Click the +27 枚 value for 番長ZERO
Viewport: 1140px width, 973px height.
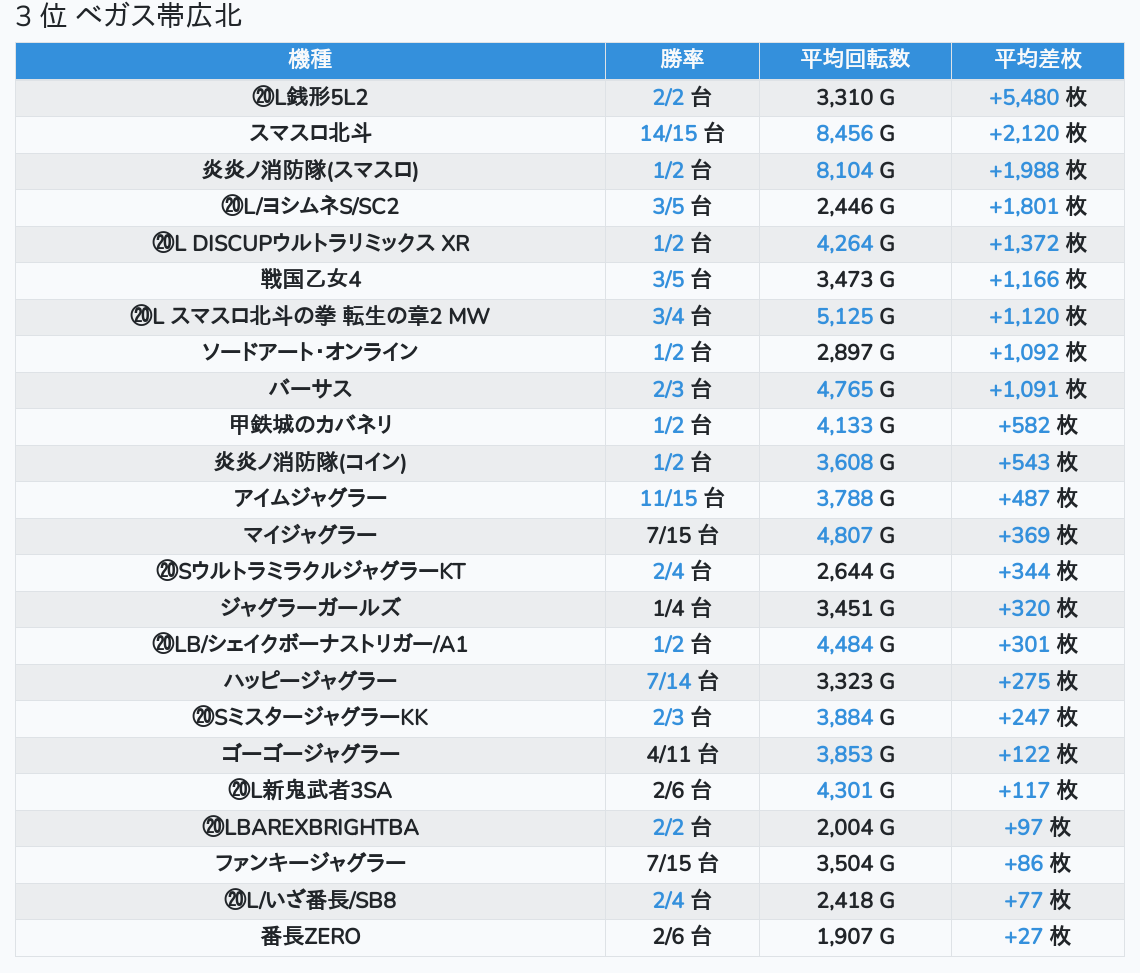pos(1037,937)
